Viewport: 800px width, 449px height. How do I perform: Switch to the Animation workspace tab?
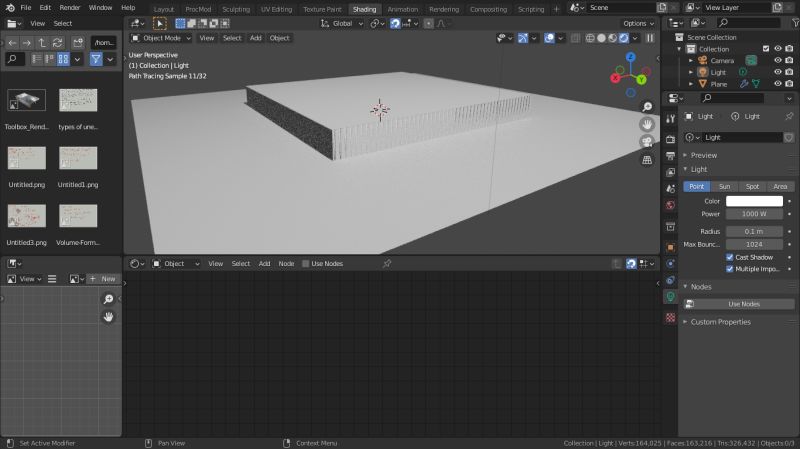(x=403, y=9)
